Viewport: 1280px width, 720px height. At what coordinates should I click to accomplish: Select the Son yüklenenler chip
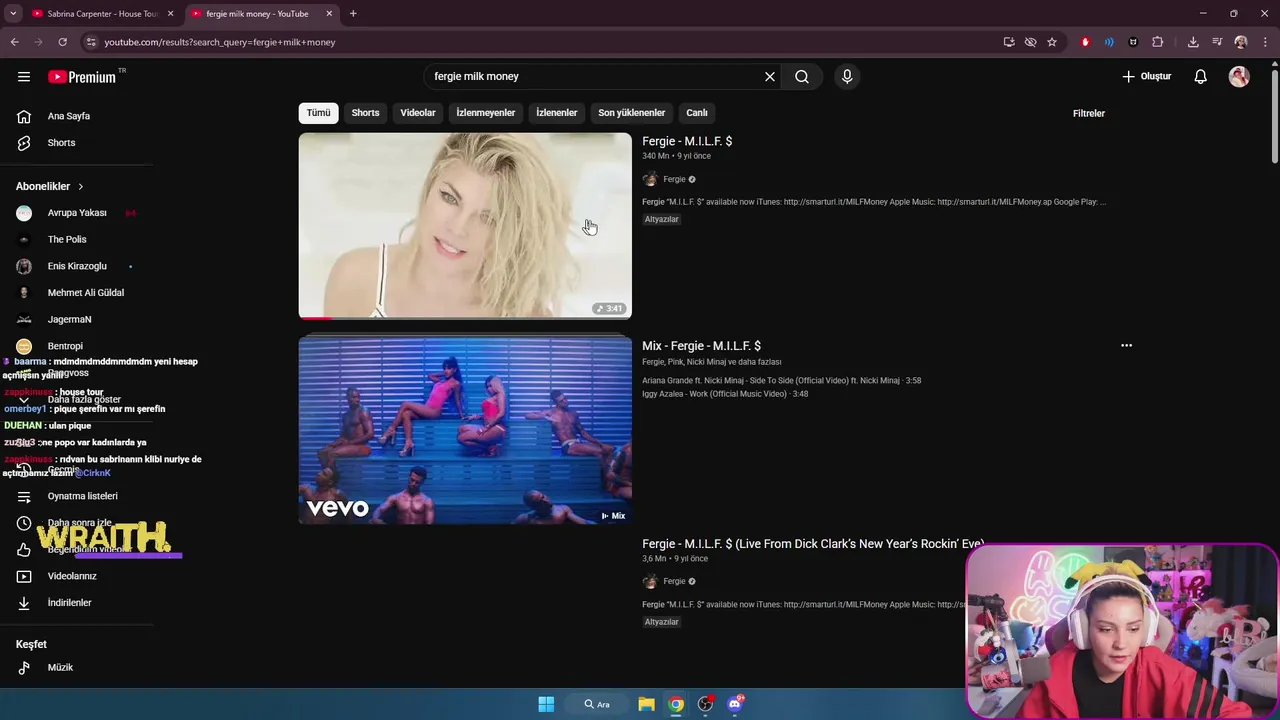631,113
